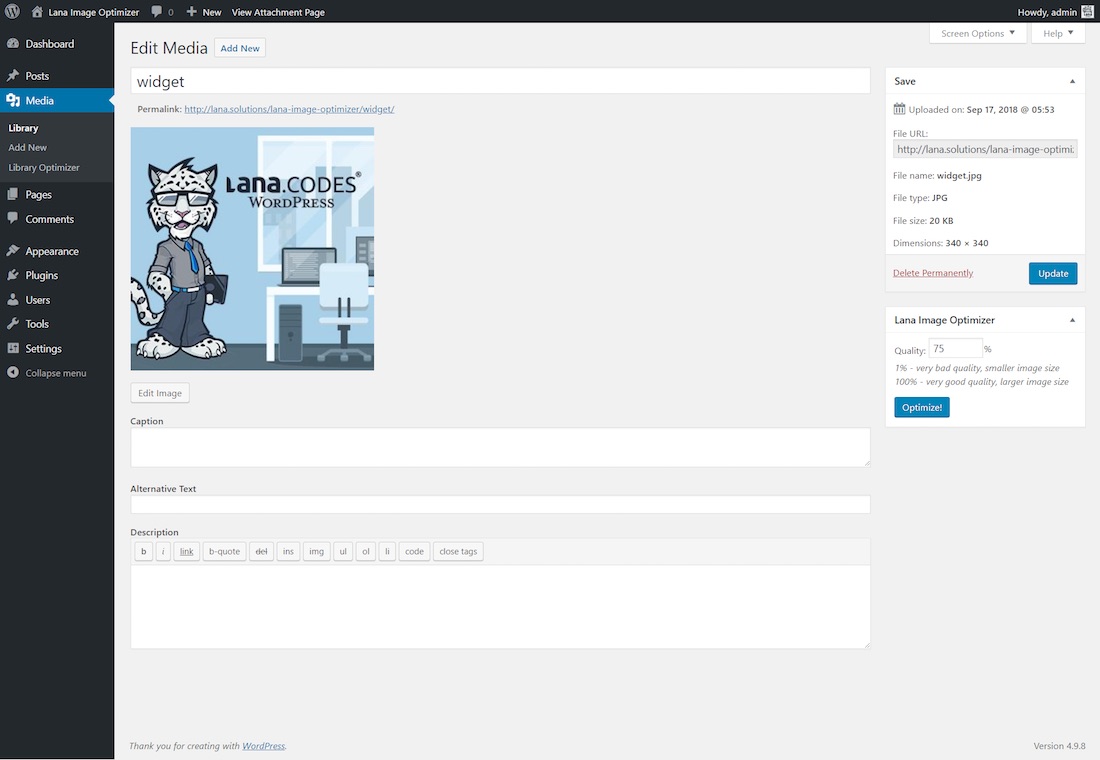1100x760 pixels.
Task: Click the Pages icon in sidebar
Action: [x=13, y=194]
